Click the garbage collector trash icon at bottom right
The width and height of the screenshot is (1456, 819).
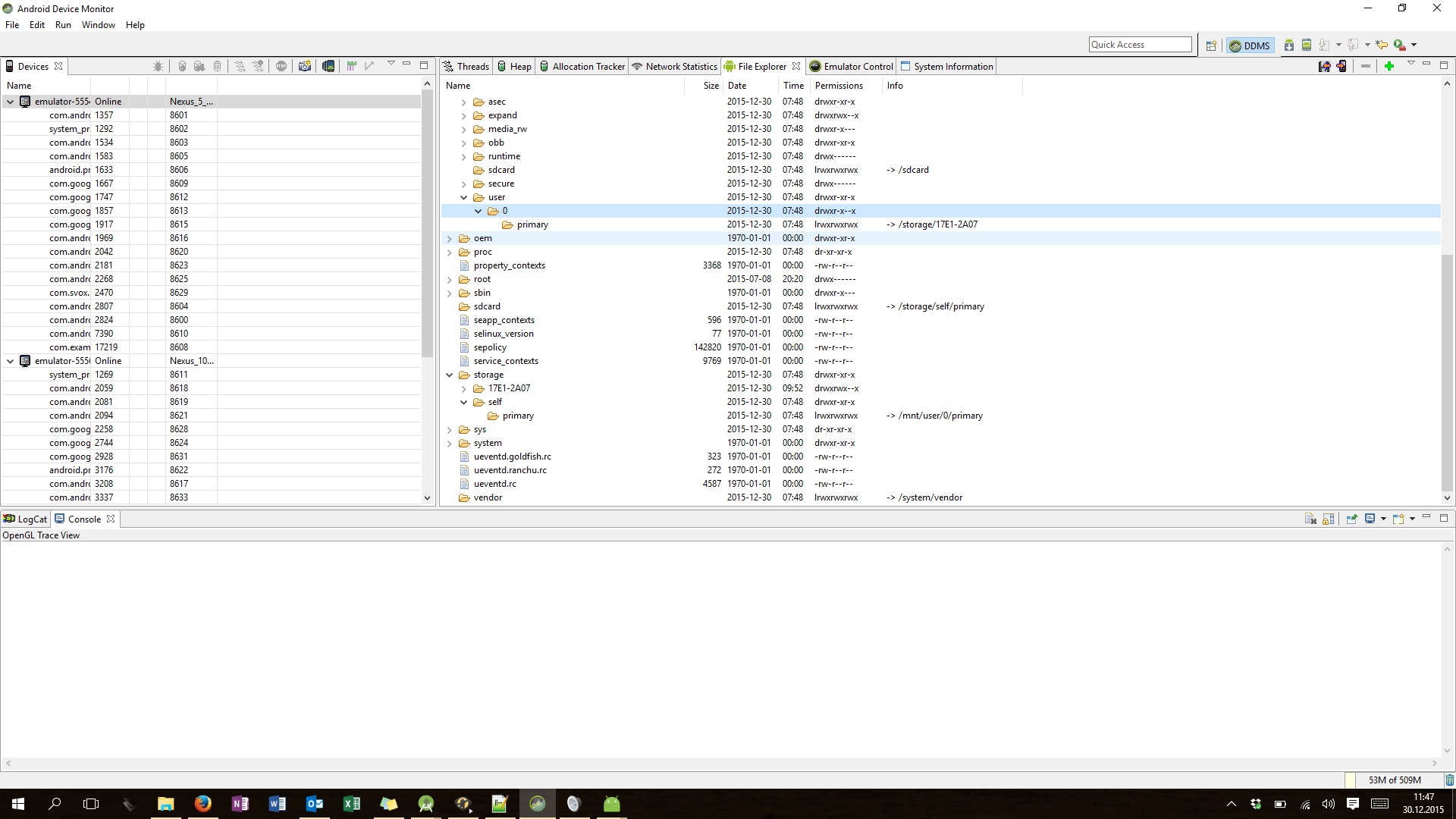[x=1449, y=780]
